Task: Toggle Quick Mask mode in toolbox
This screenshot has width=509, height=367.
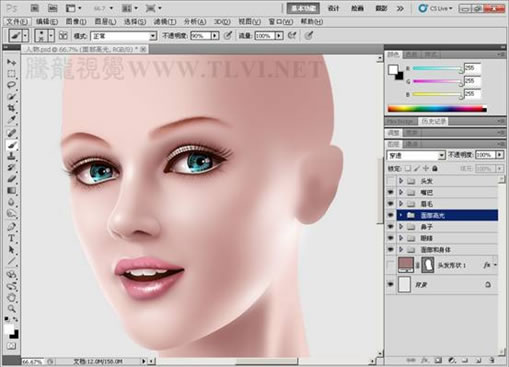Action: (x=11, y=346)
